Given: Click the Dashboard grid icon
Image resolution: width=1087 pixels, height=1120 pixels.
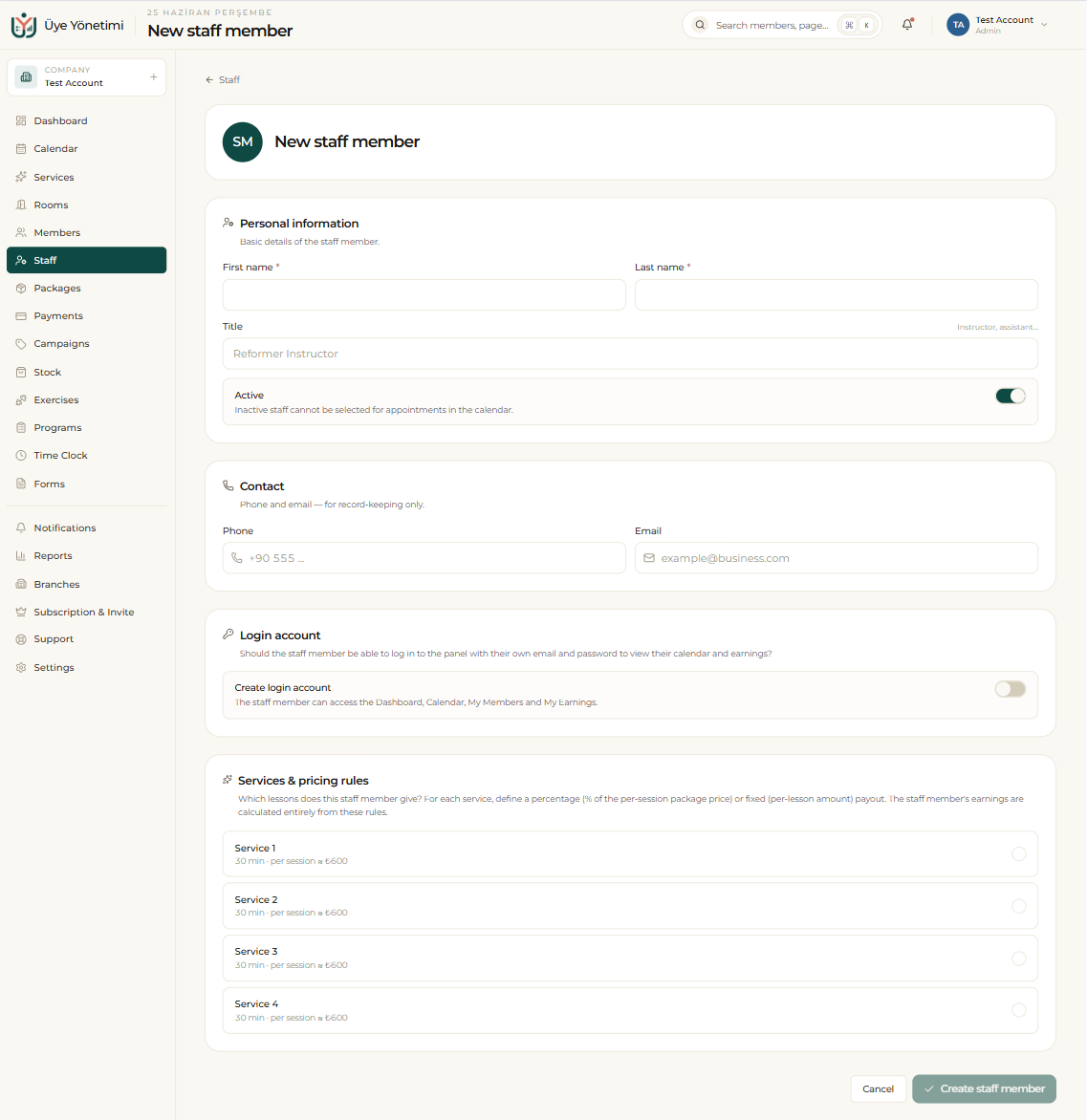Looking at the screenshot, I should [21, 120].
